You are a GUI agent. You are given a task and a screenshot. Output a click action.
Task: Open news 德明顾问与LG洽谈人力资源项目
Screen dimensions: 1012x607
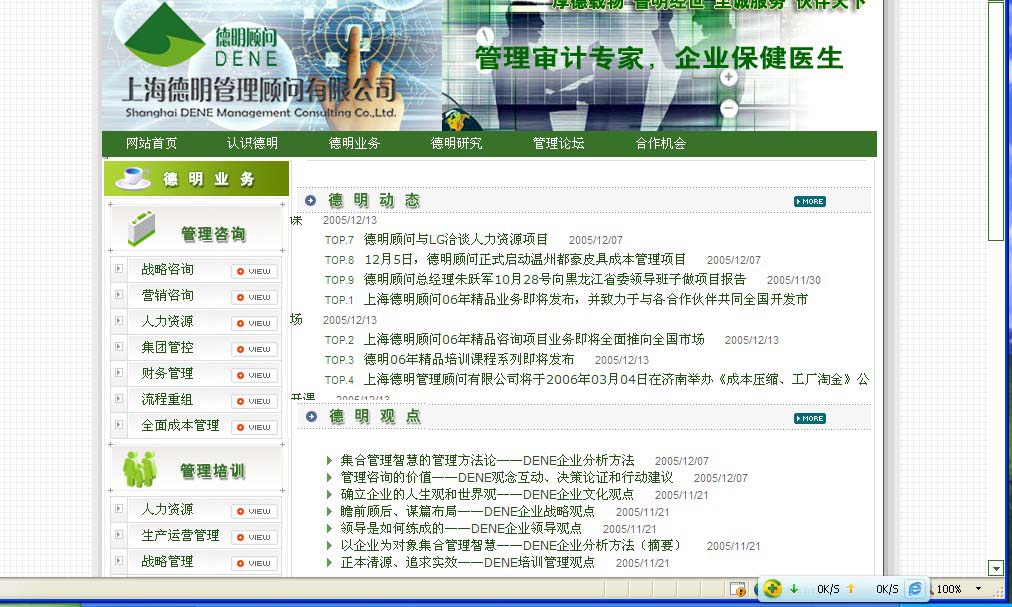coord(456,240)
